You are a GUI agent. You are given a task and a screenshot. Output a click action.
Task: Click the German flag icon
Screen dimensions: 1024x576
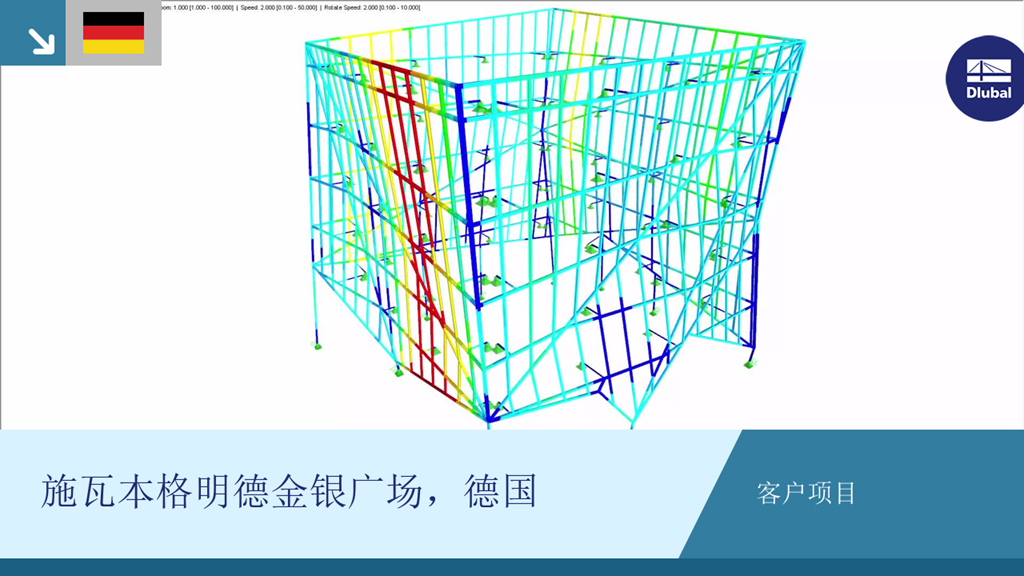click(114, 33)
